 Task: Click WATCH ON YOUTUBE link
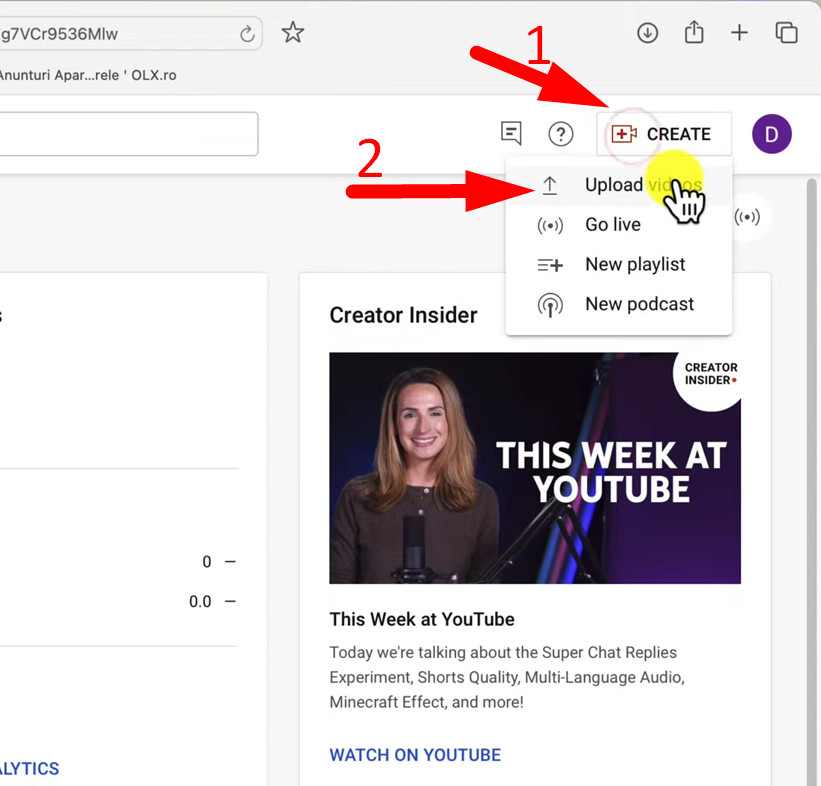pos(415,755)
